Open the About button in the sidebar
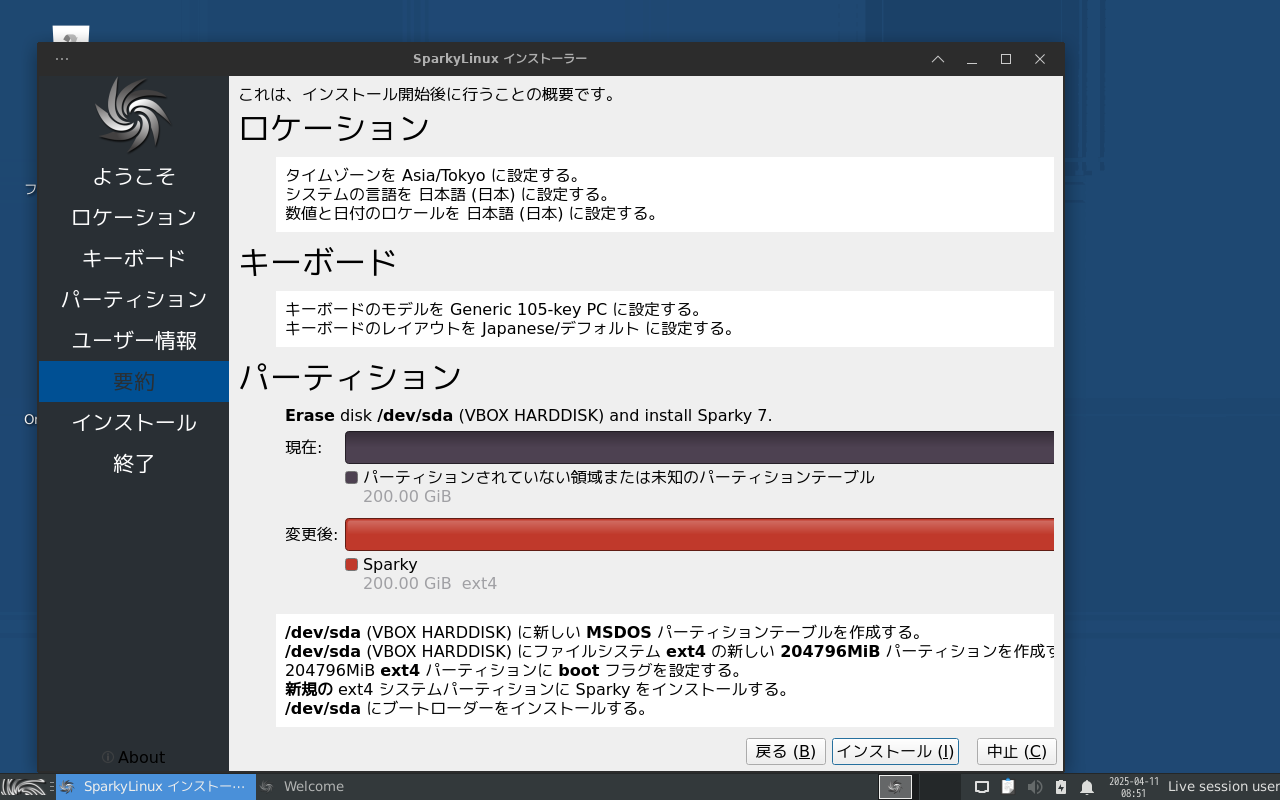Image resolution: width=1280 pixels, height=800 pixels. pos(134,757)
